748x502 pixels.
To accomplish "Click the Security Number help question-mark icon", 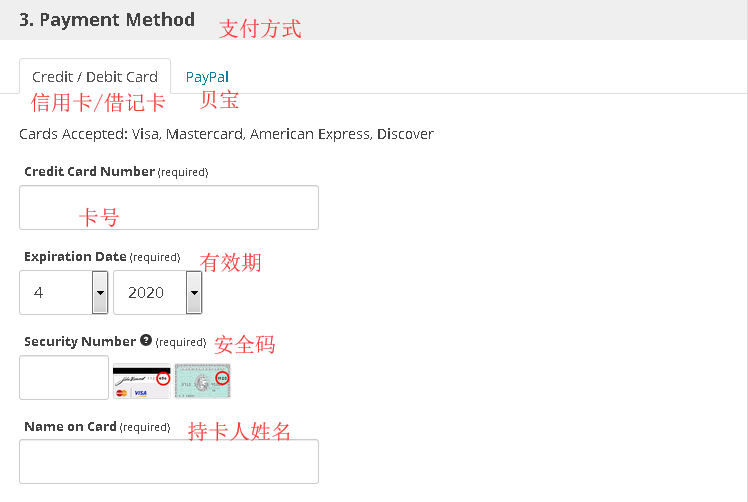I will tap(146, 340).
